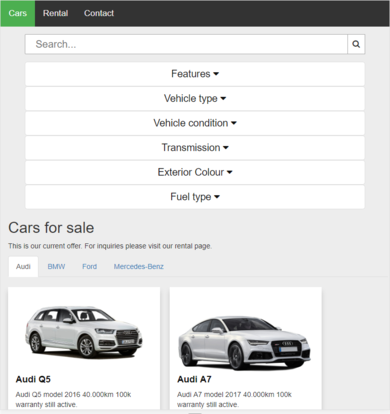The width and height of the screenshot is (390, 414).
Task: Switch to the BMW tab
Action: click(x=56, y=267)
